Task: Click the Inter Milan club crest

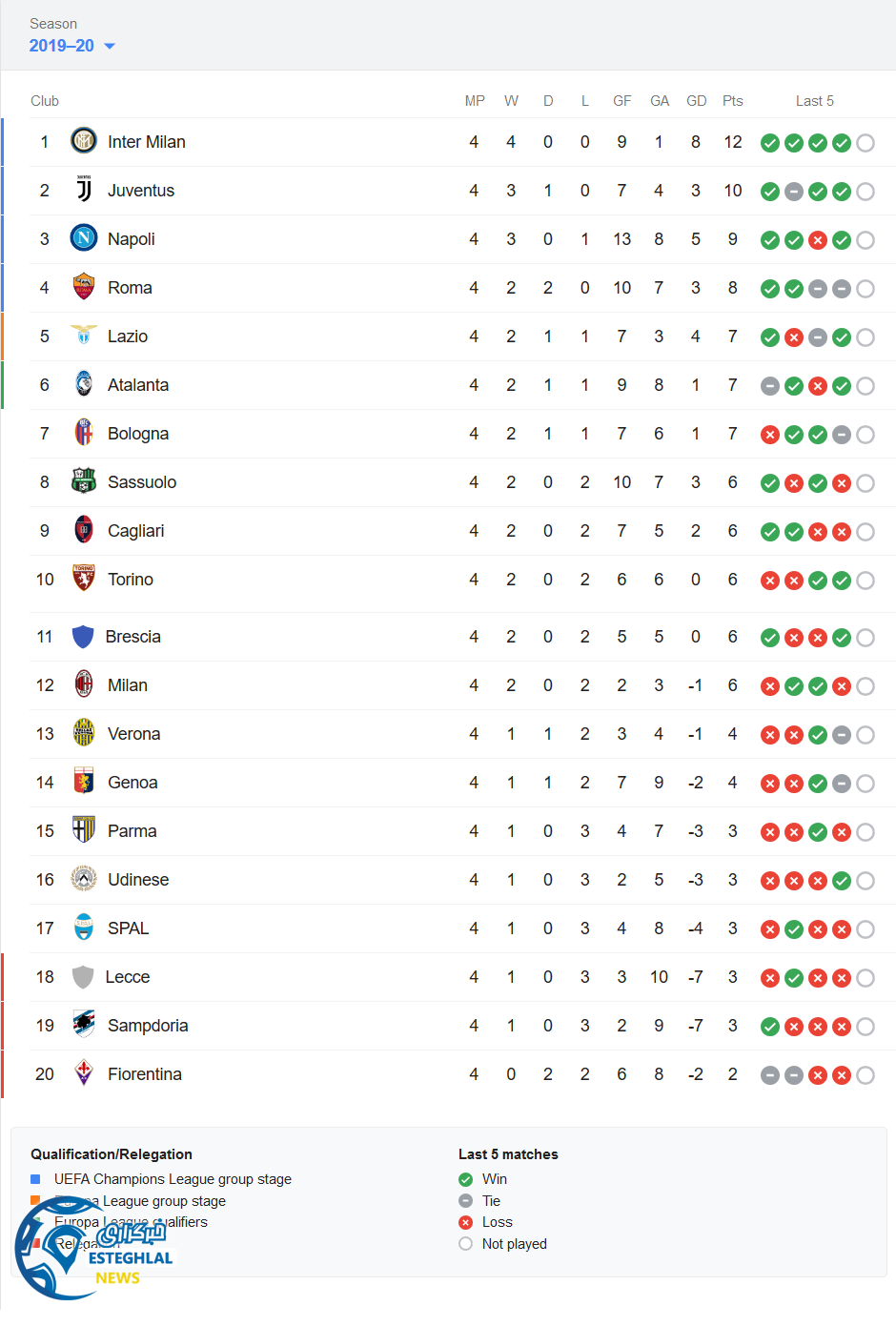Action: [x=84, y=141]
